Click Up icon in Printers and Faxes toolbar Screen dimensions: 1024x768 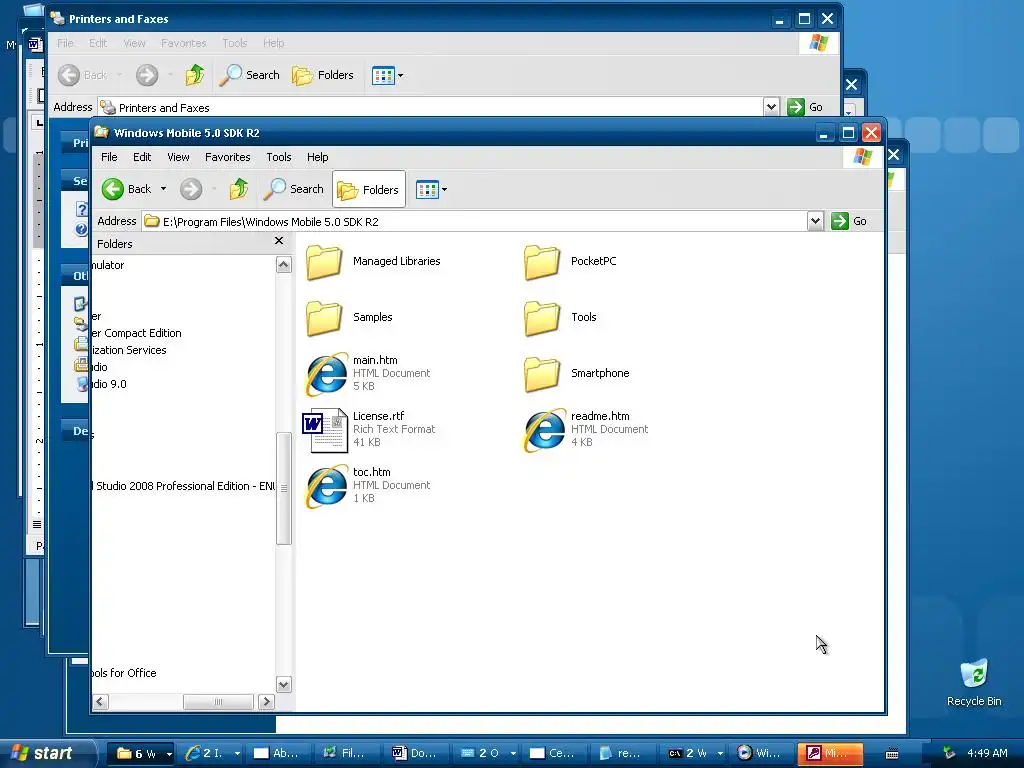tap(195, 76)
